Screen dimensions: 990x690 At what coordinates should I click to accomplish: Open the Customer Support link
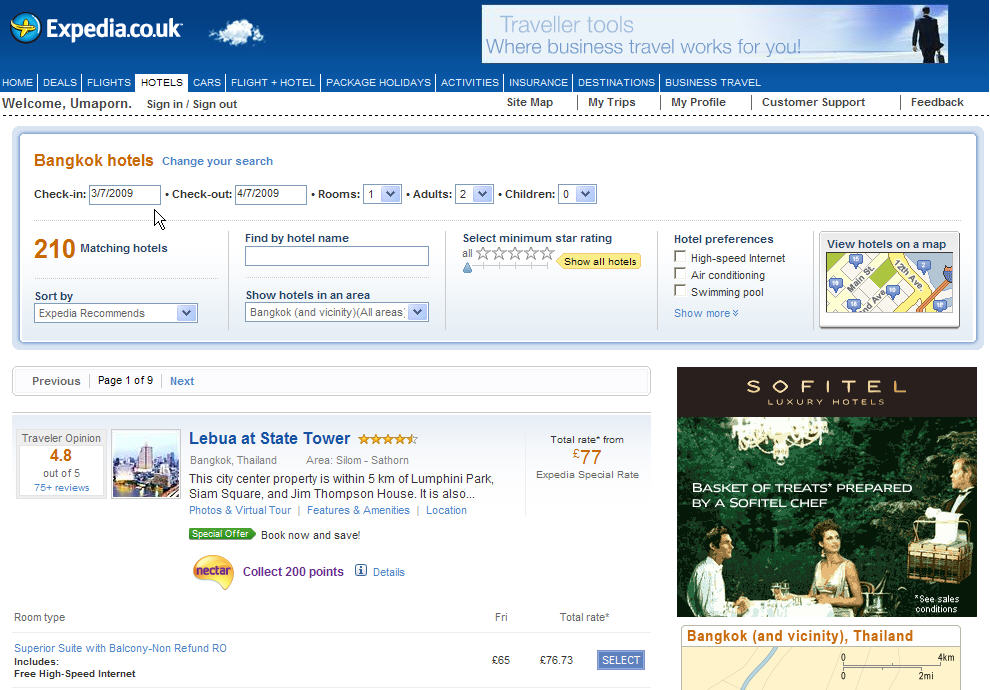(x=813, y=102)
